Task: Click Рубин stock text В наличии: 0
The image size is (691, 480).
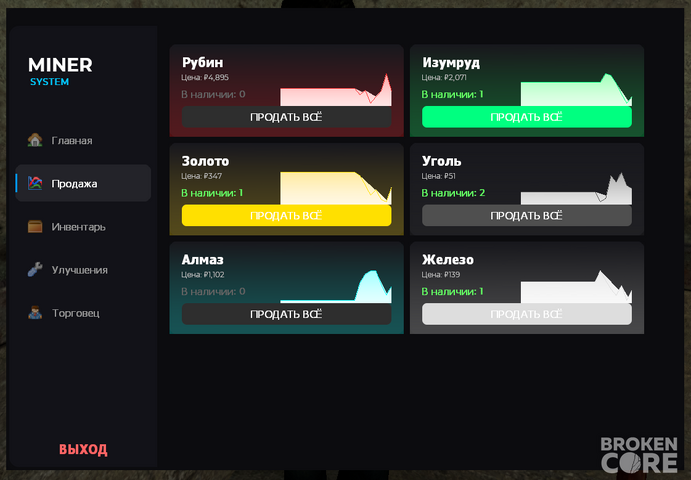Action: coord(213,94)
